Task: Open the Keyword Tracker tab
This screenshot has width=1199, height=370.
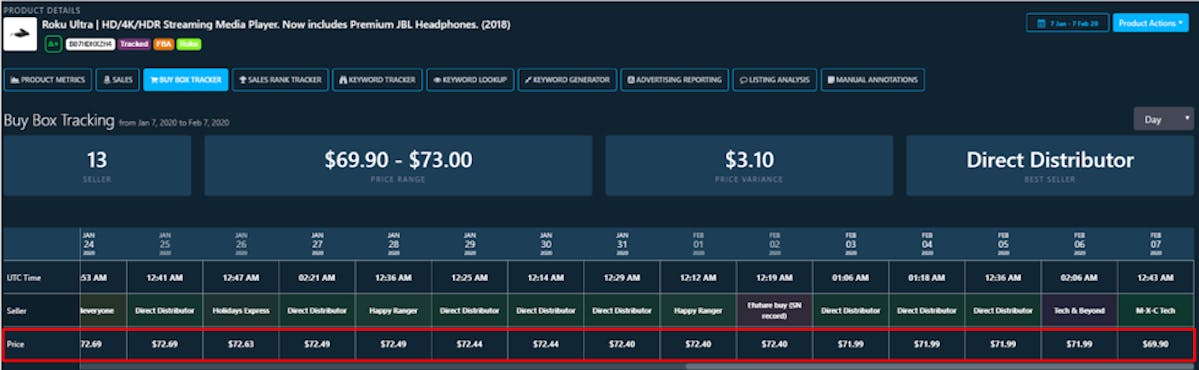Action: coord(377,80)
